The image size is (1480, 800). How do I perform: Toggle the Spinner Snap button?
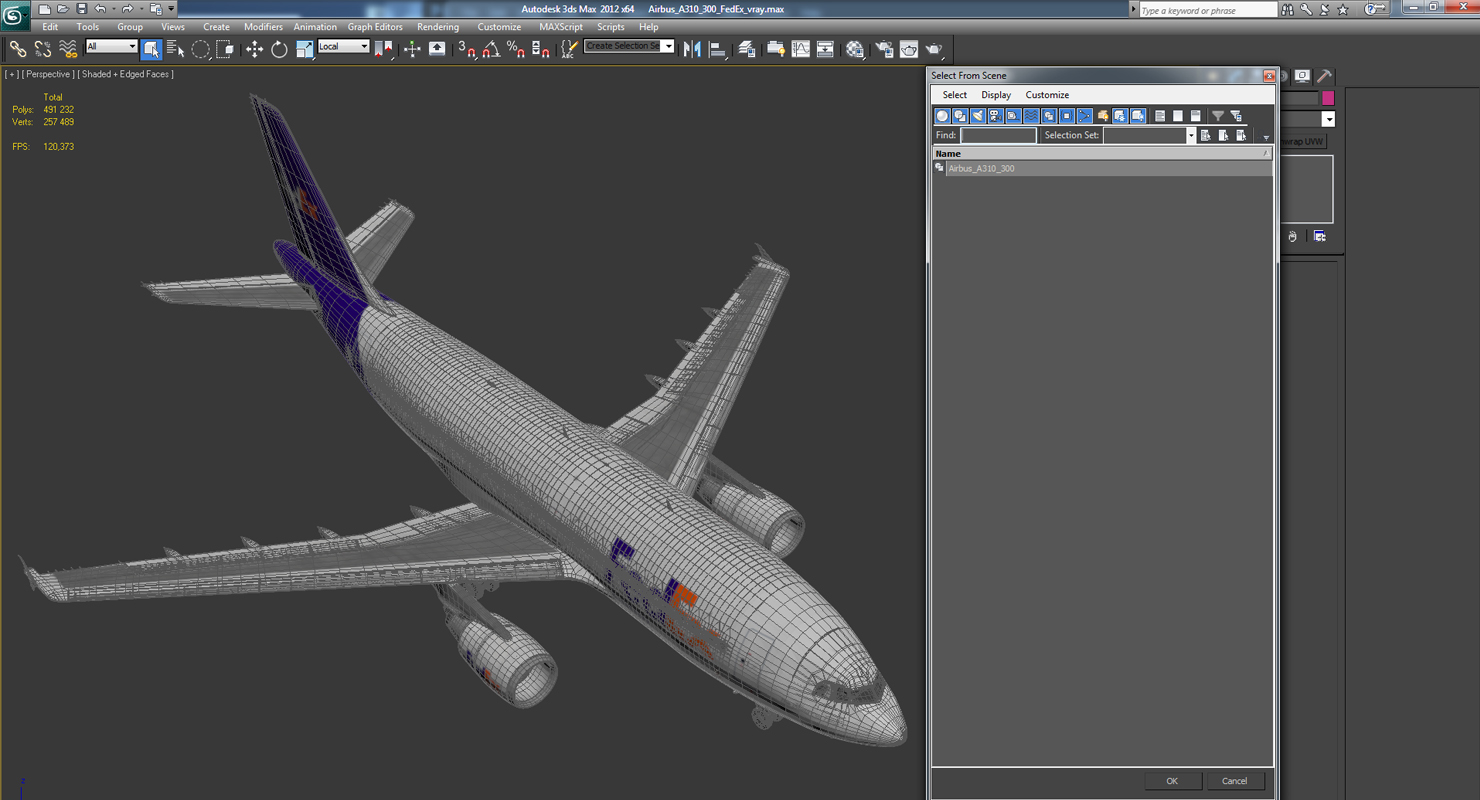click(x=541, y=48)
